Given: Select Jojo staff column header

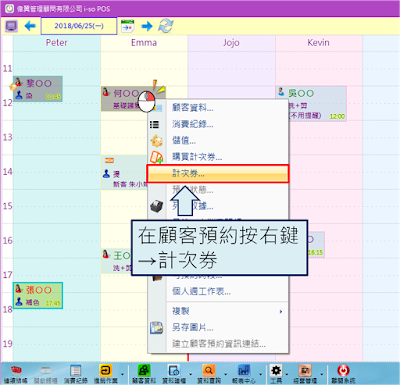Looking at the screenshot, I should tap(231, 43).
